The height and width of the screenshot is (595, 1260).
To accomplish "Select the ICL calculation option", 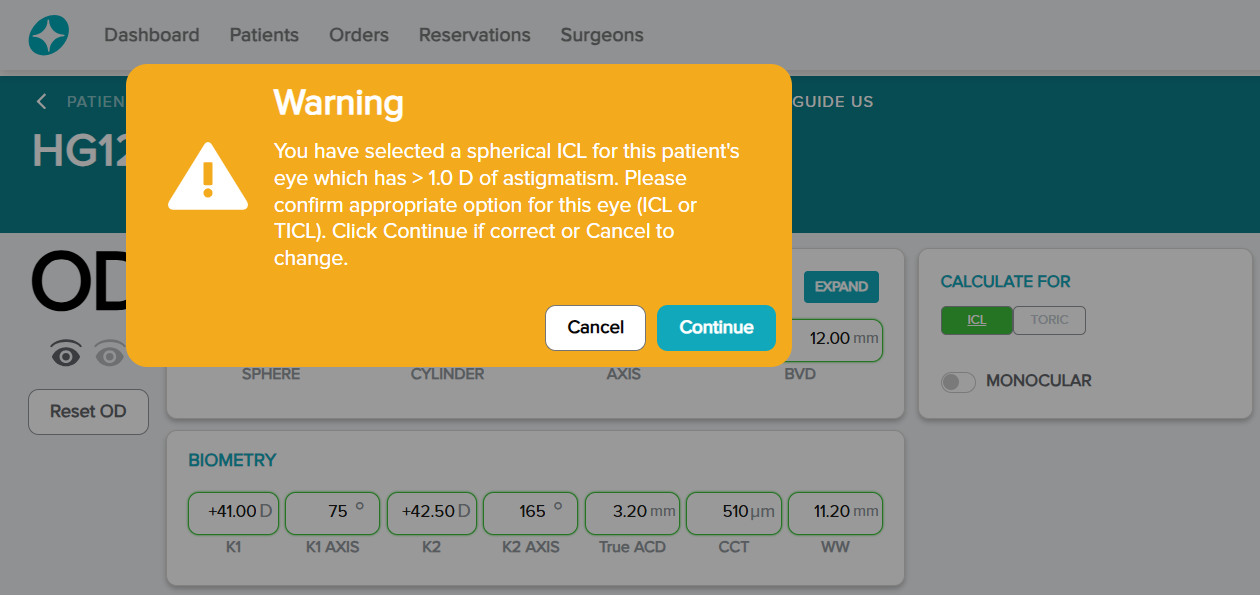I will point(976,320).
